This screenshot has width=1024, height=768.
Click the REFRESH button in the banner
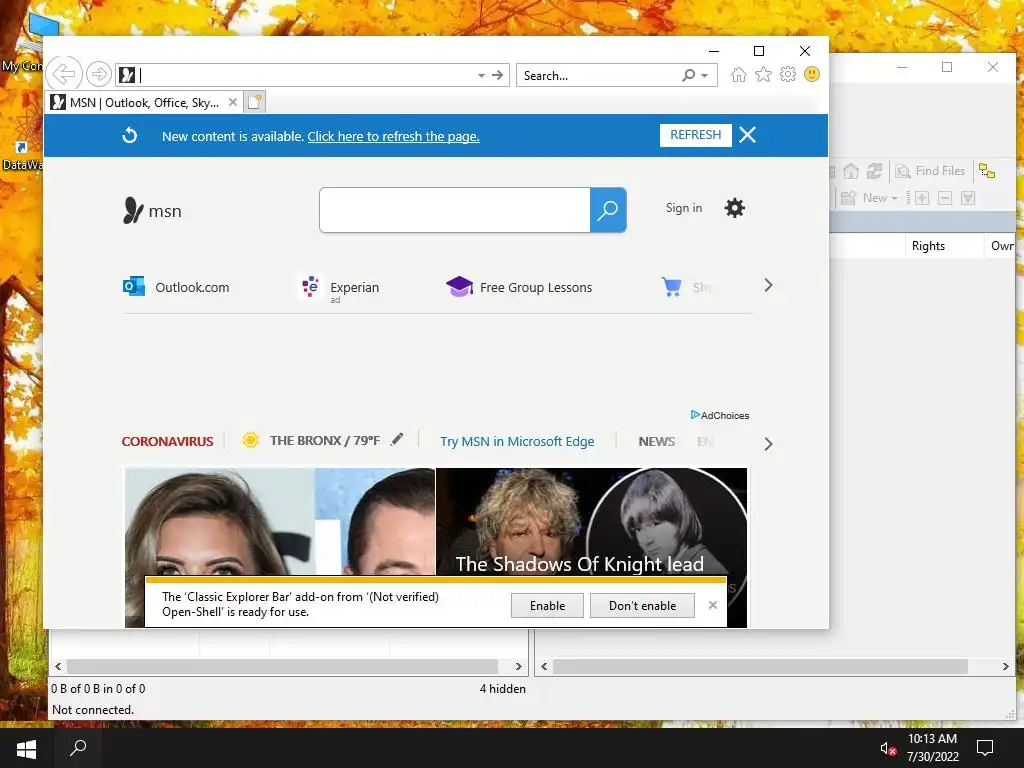coord(696,135)
